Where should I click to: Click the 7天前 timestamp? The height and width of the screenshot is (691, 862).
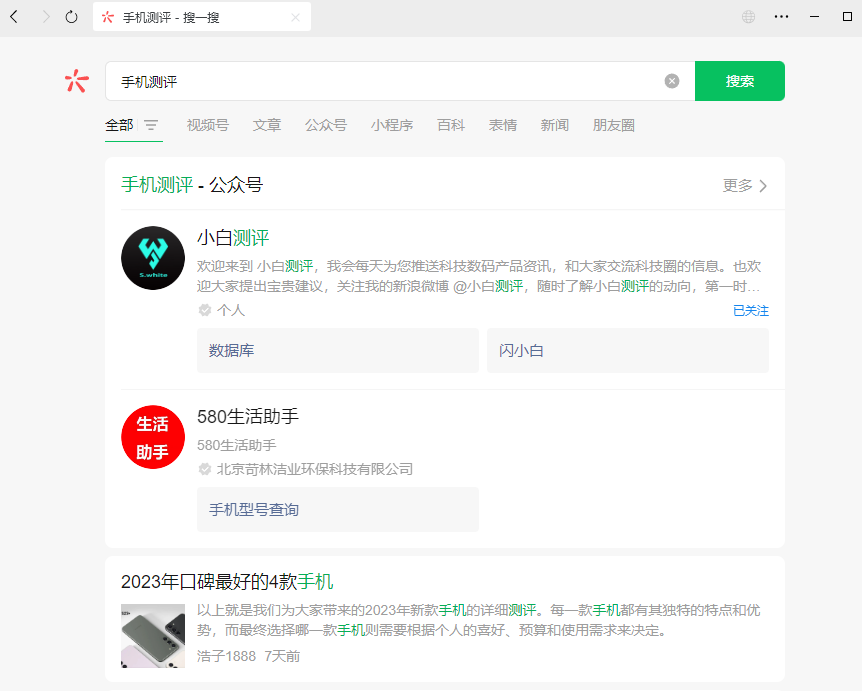[282, 656]
